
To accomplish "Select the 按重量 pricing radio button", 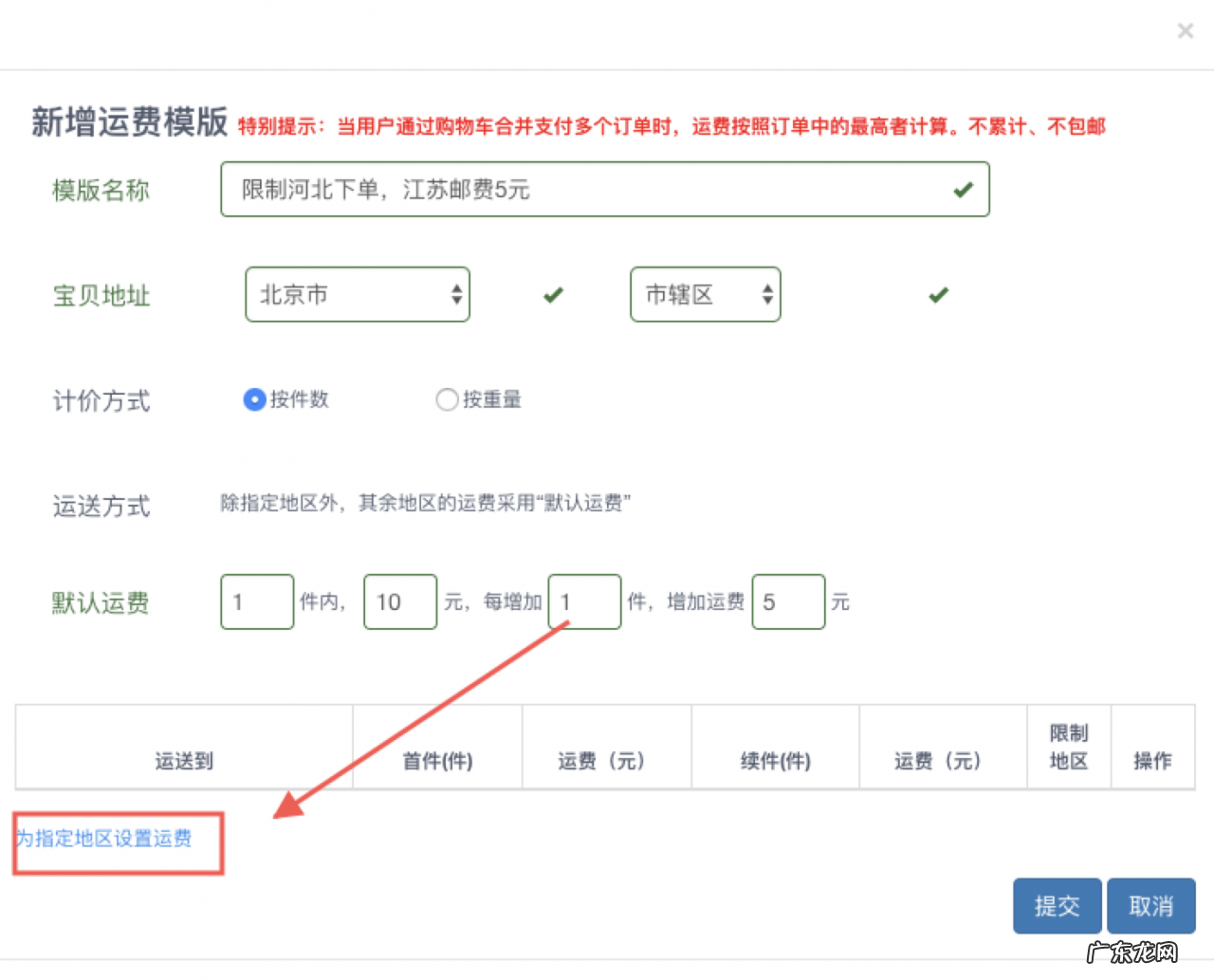I will [447, 400].
